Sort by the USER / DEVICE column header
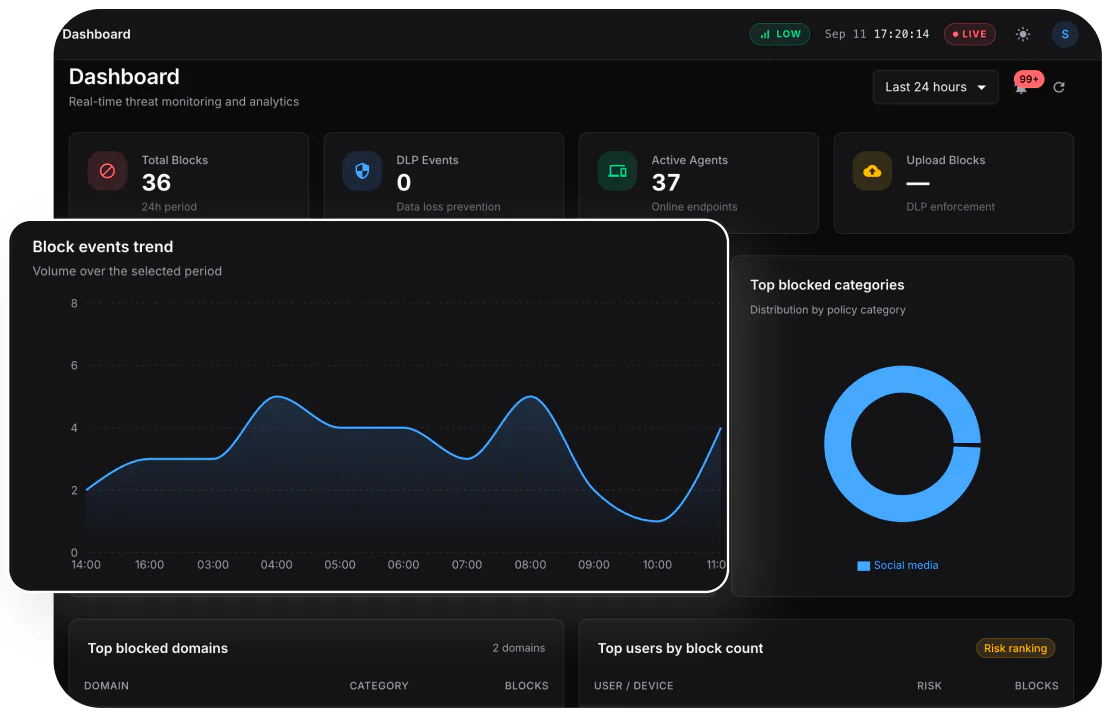Viewport: 1111px width, 717px height. (633, 686)
